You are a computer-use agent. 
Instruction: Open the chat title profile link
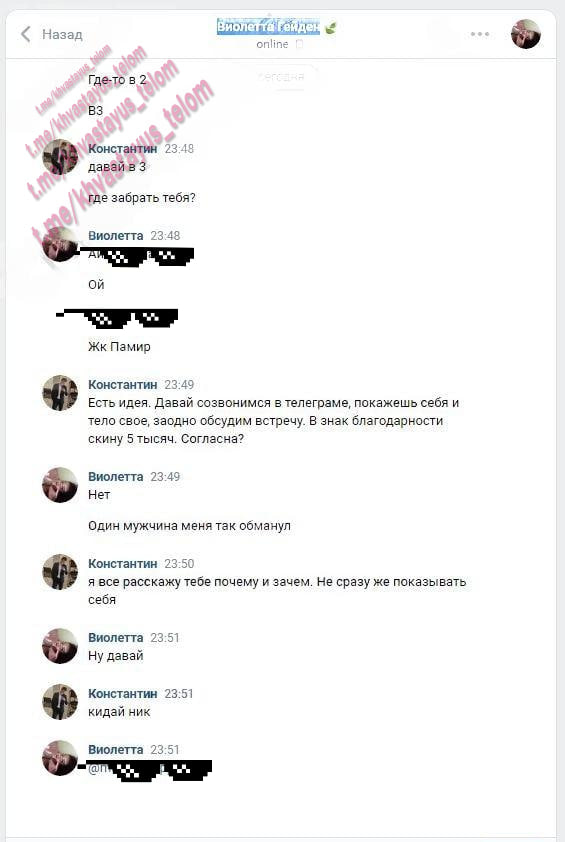[268, 26]
